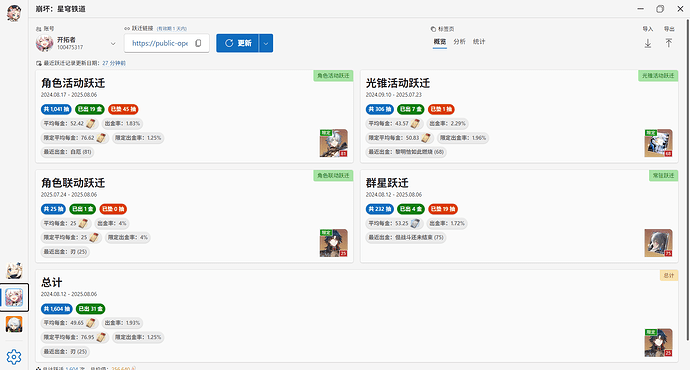Open the dropdown arrow next to 更新 button
The width and height of the screenshot is (690, 370).
[266, 43]
